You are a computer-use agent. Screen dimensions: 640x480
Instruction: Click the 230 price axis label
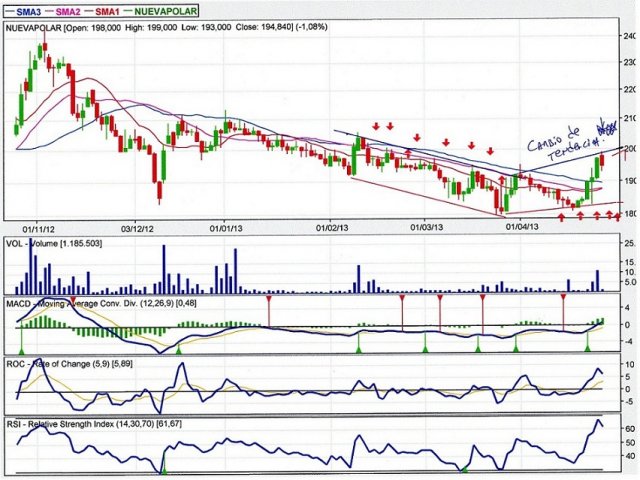[631, 62]
